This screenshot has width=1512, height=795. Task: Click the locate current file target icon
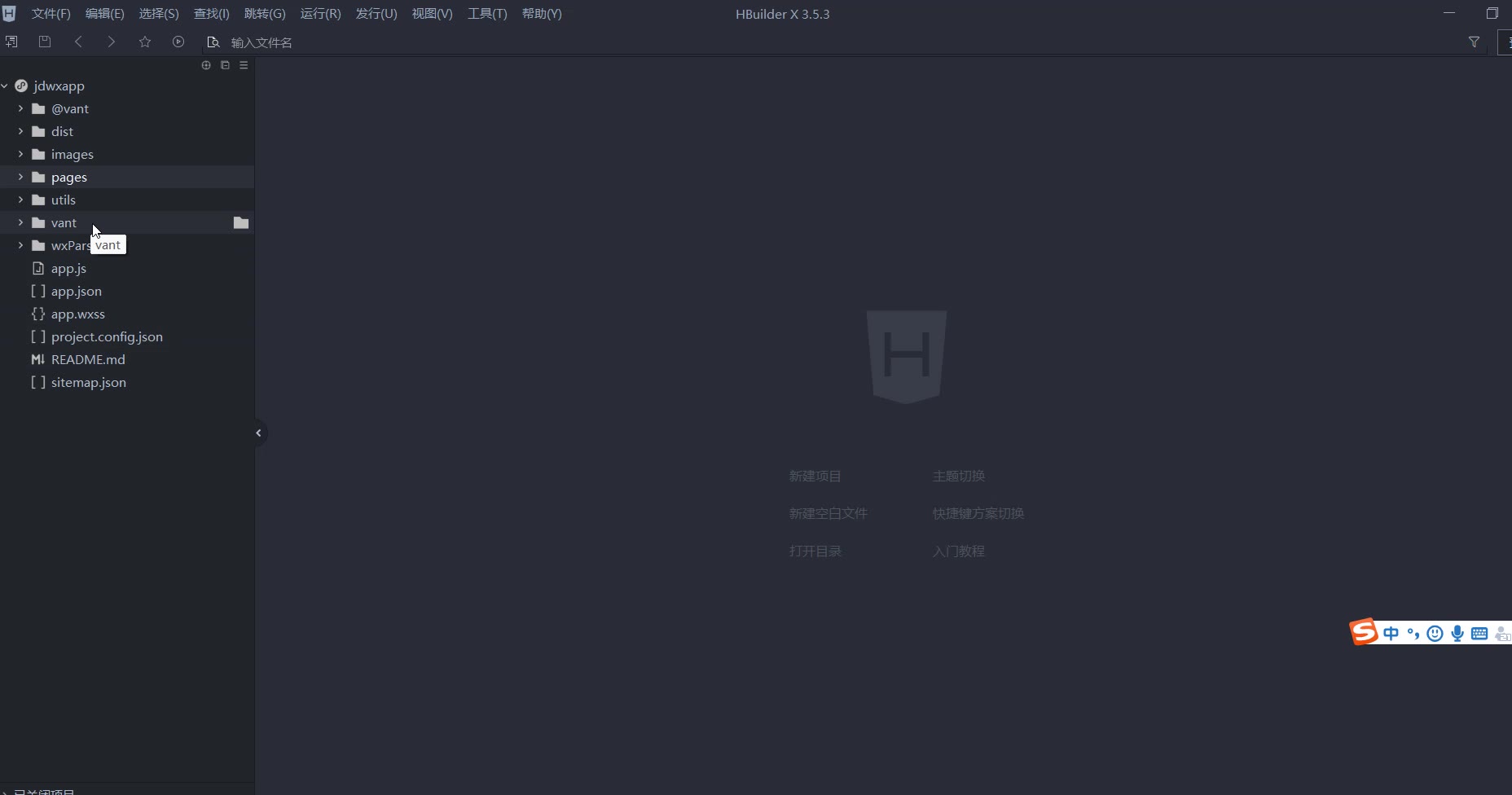tap(206, 65)
